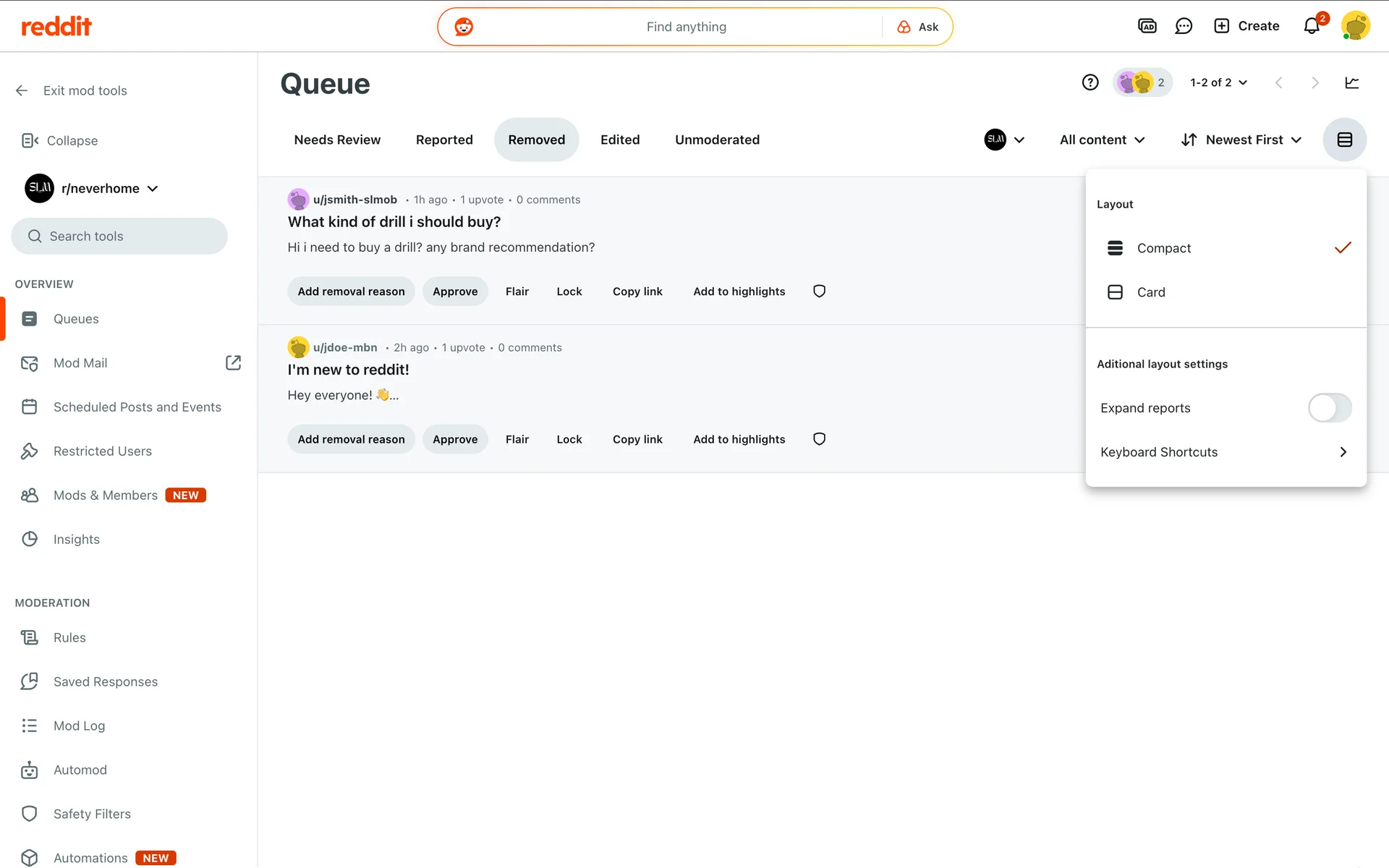Open the All content filter dropdown
Screen dimensions: 1389x868
[1102, 140]
